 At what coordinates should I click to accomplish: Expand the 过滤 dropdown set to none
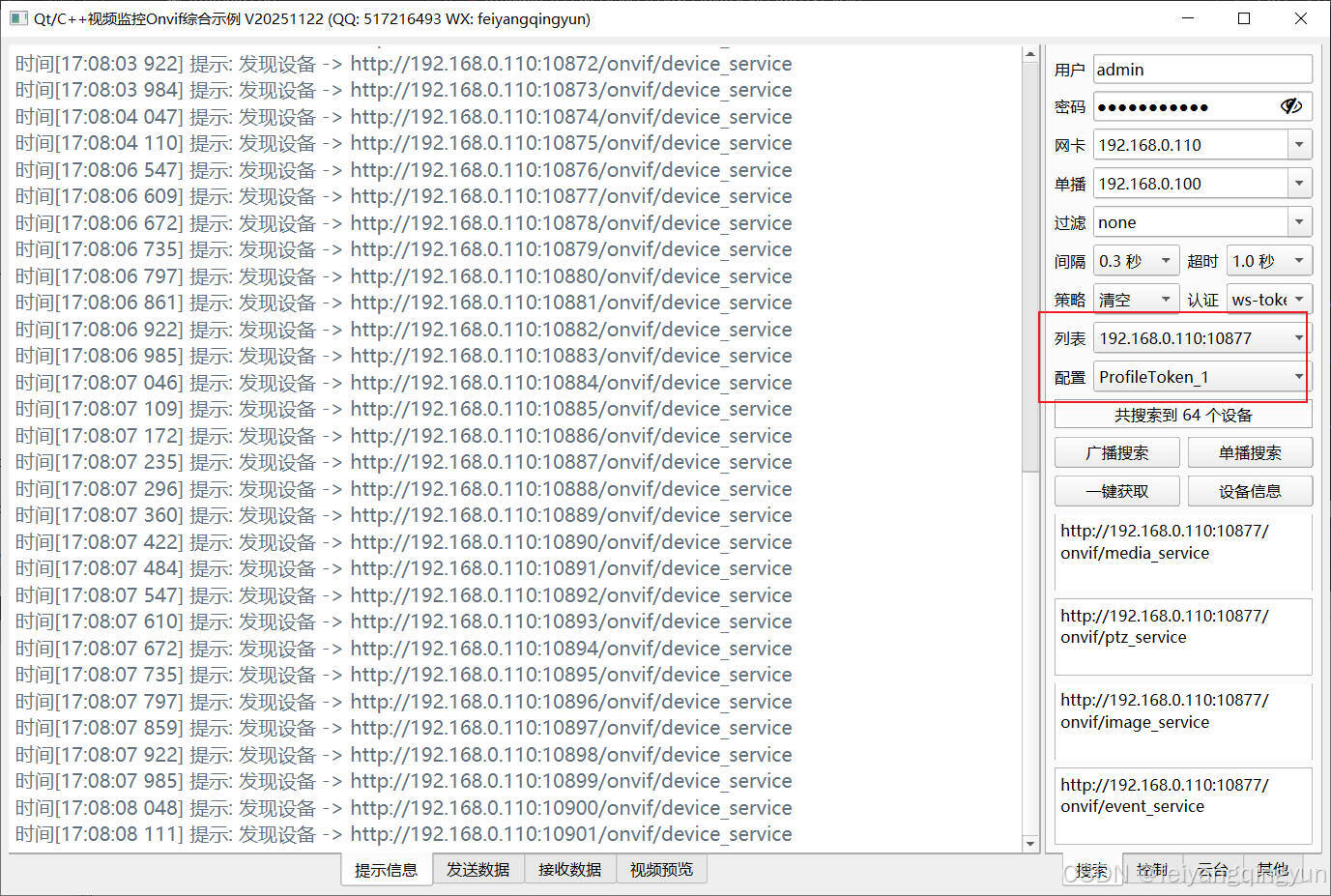click(x=1202, y=222)
